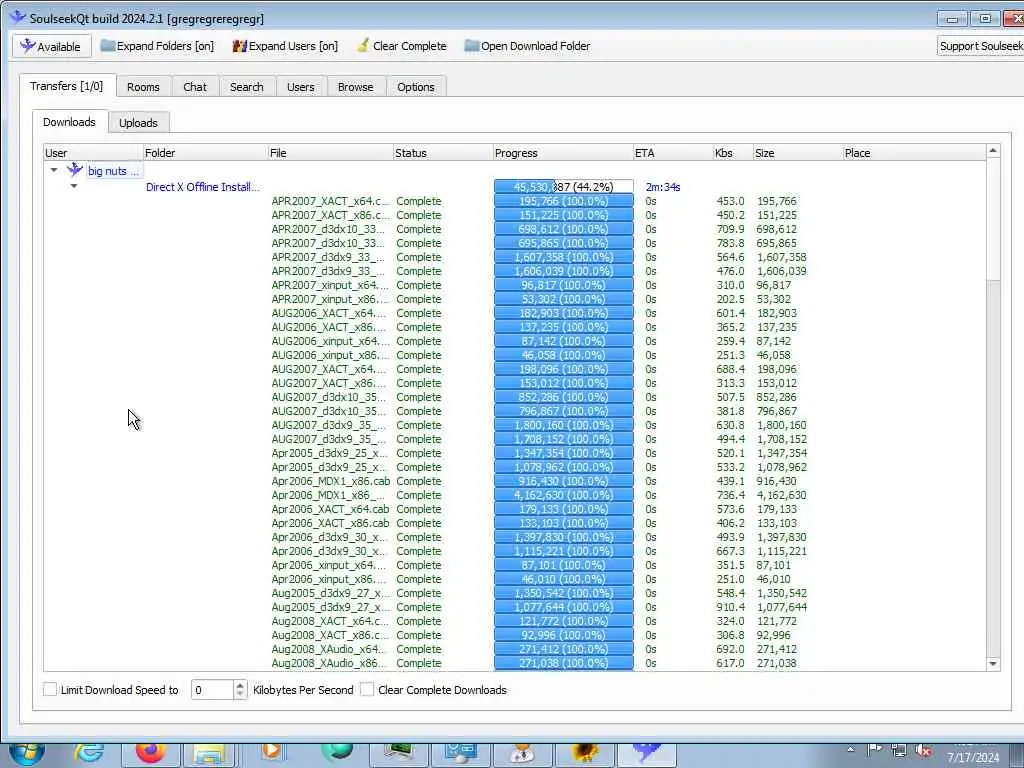Click the 44.2% folder progress bar

[564, 187]
